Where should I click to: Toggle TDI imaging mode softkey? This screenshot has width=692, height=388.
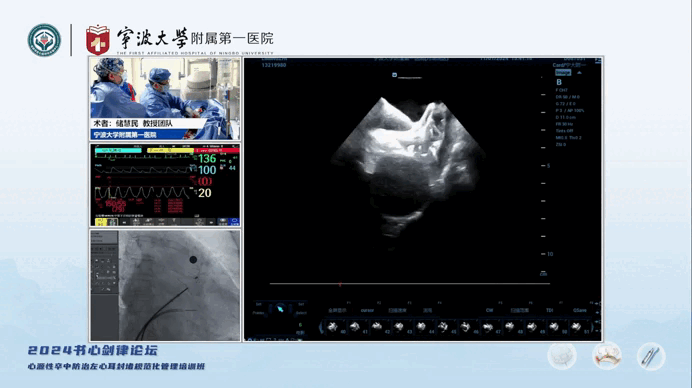549,310
